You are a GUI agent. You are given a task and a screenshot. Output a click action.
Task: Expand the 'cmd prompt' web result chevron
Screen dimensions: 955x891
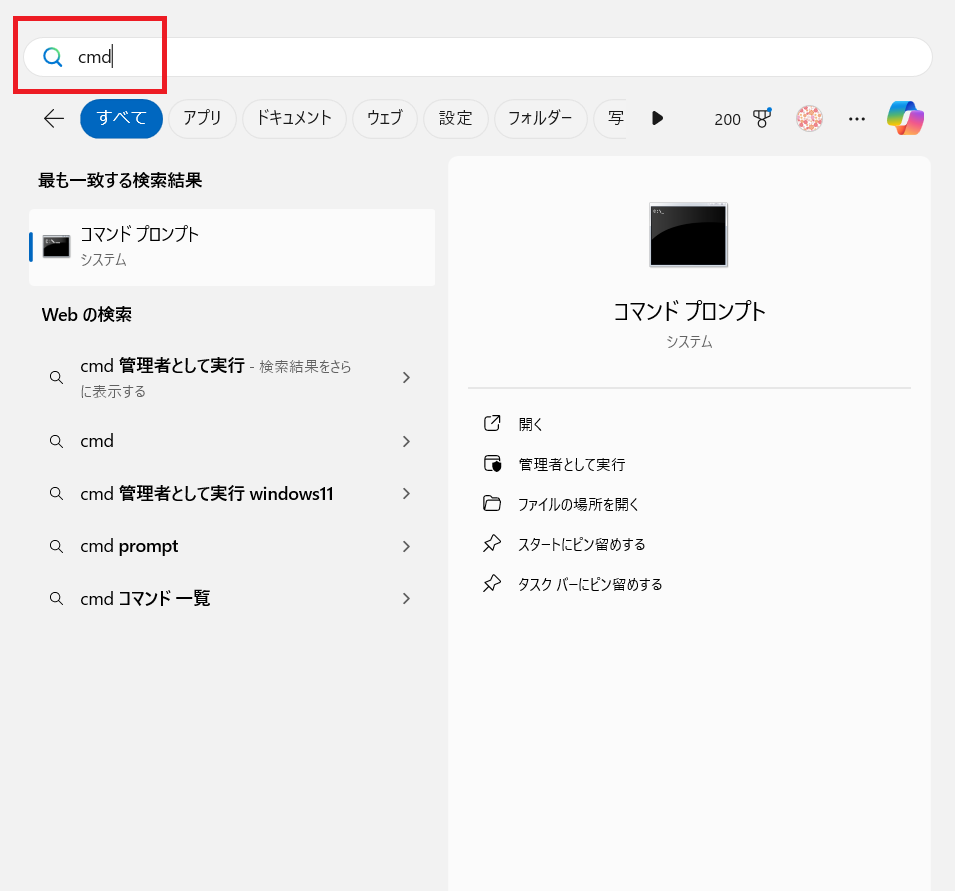coord(406,546)
